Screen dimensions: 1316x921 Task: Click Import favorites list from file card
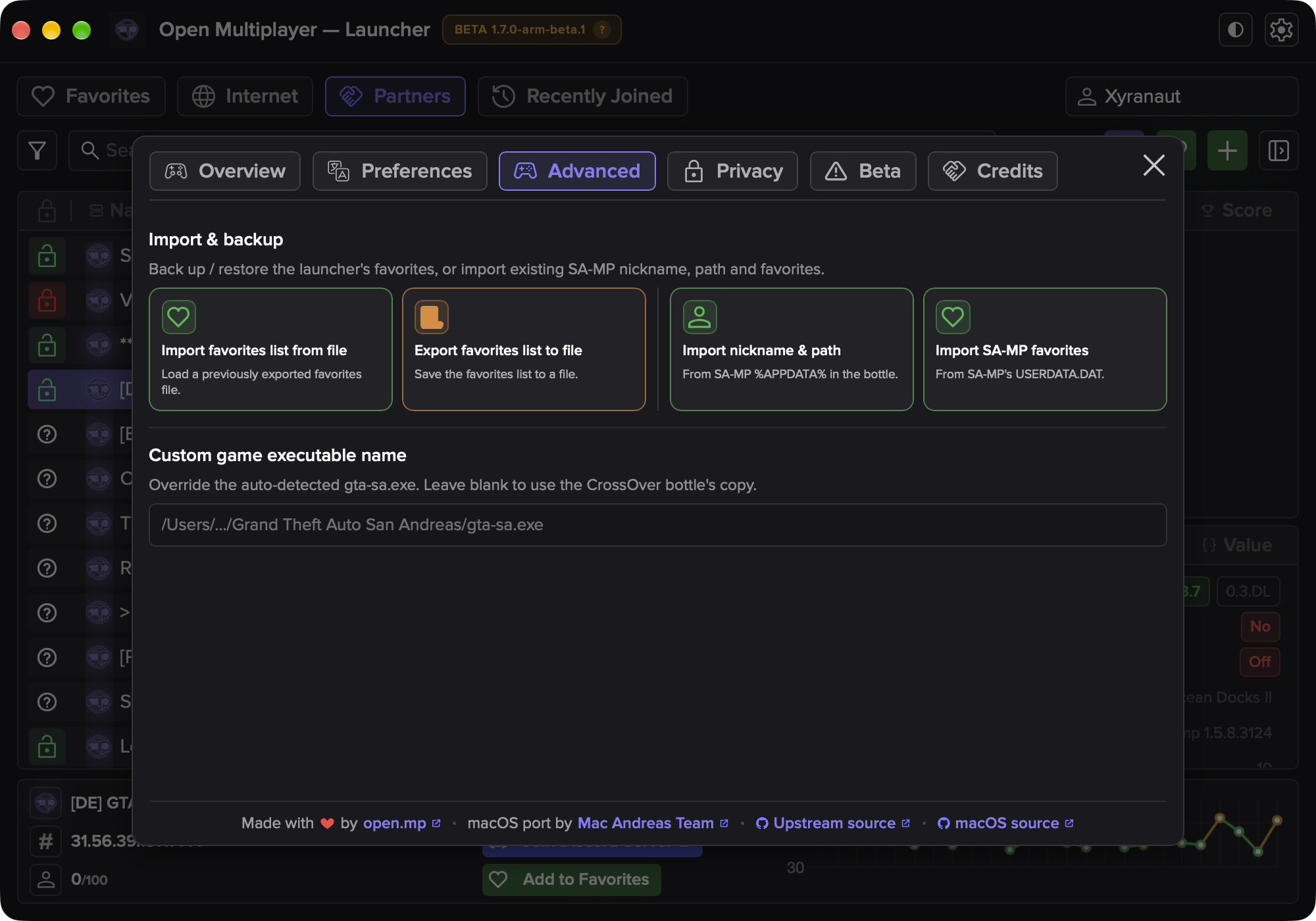click(270, 349)
